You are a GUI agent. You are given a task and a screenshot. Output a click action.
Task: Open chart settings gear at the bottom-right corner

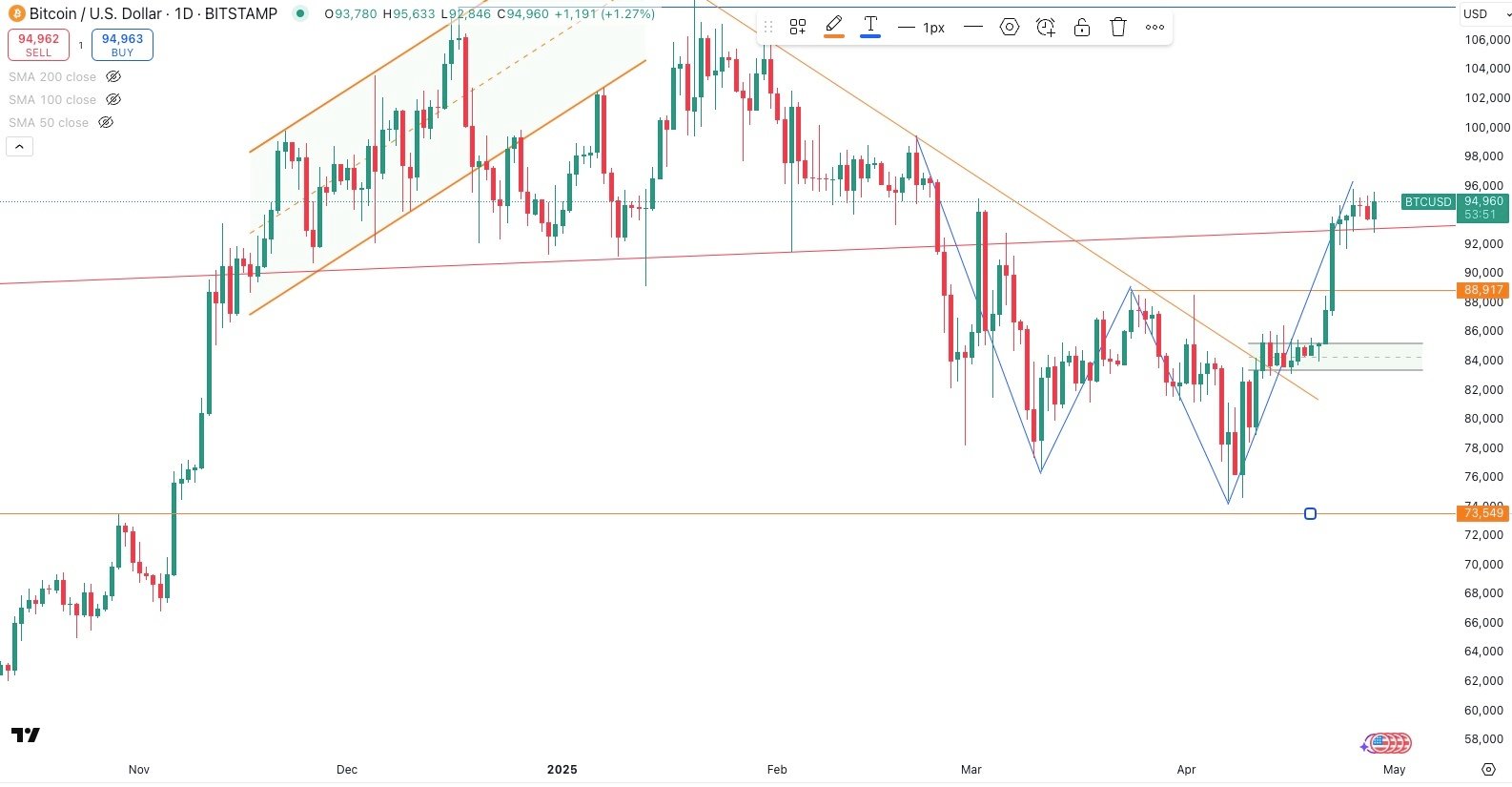tap(1488, 769)
